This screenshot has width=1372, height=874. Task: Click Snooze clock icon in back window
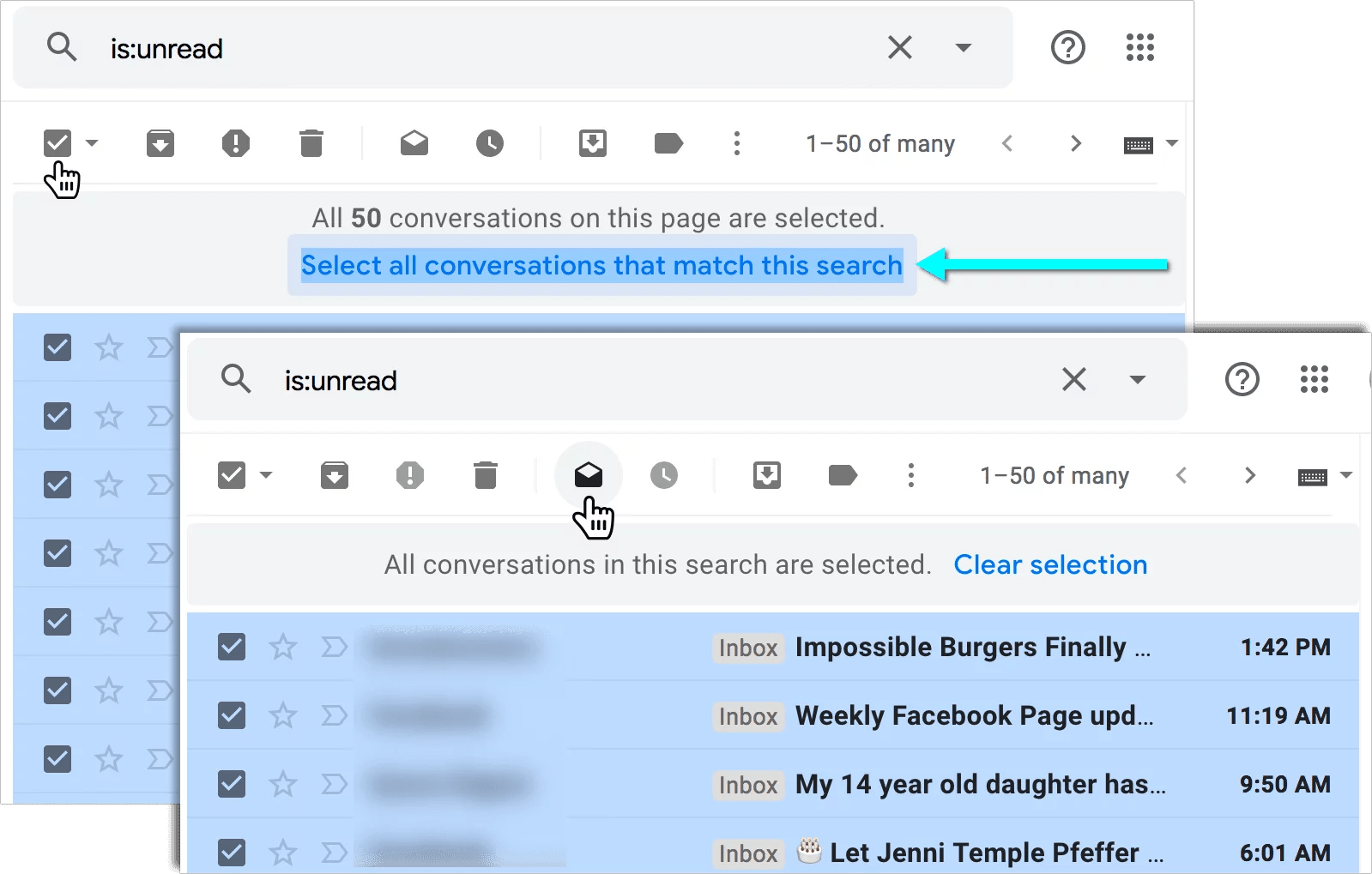coord(490,143)
